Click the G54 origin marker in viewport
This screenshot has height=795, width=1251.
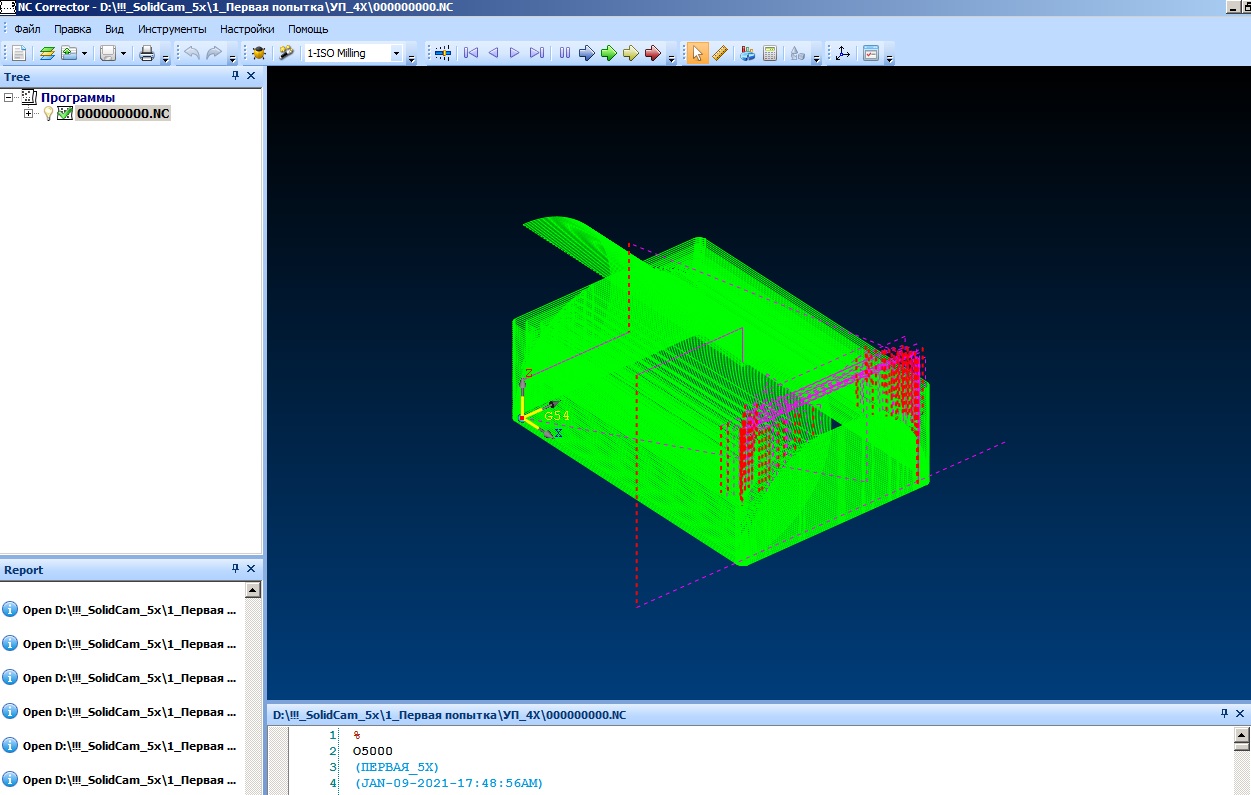[x=556, y=416]
